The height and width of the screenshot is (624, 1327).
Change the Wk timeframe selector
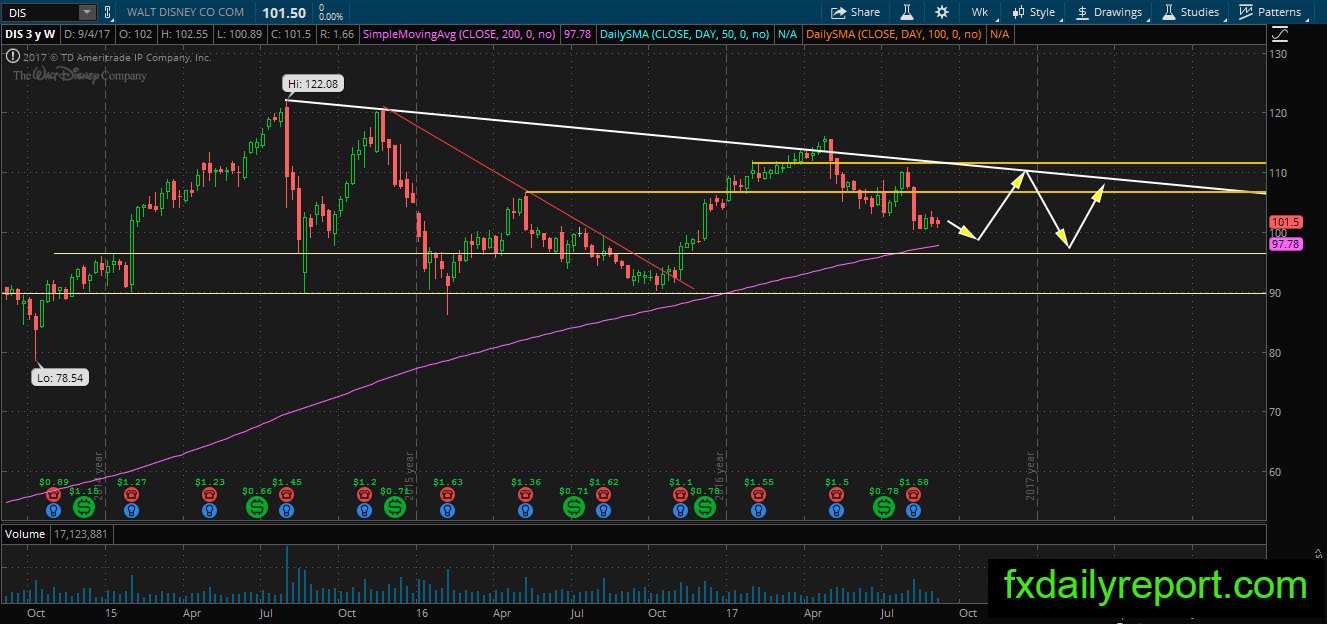979,12
